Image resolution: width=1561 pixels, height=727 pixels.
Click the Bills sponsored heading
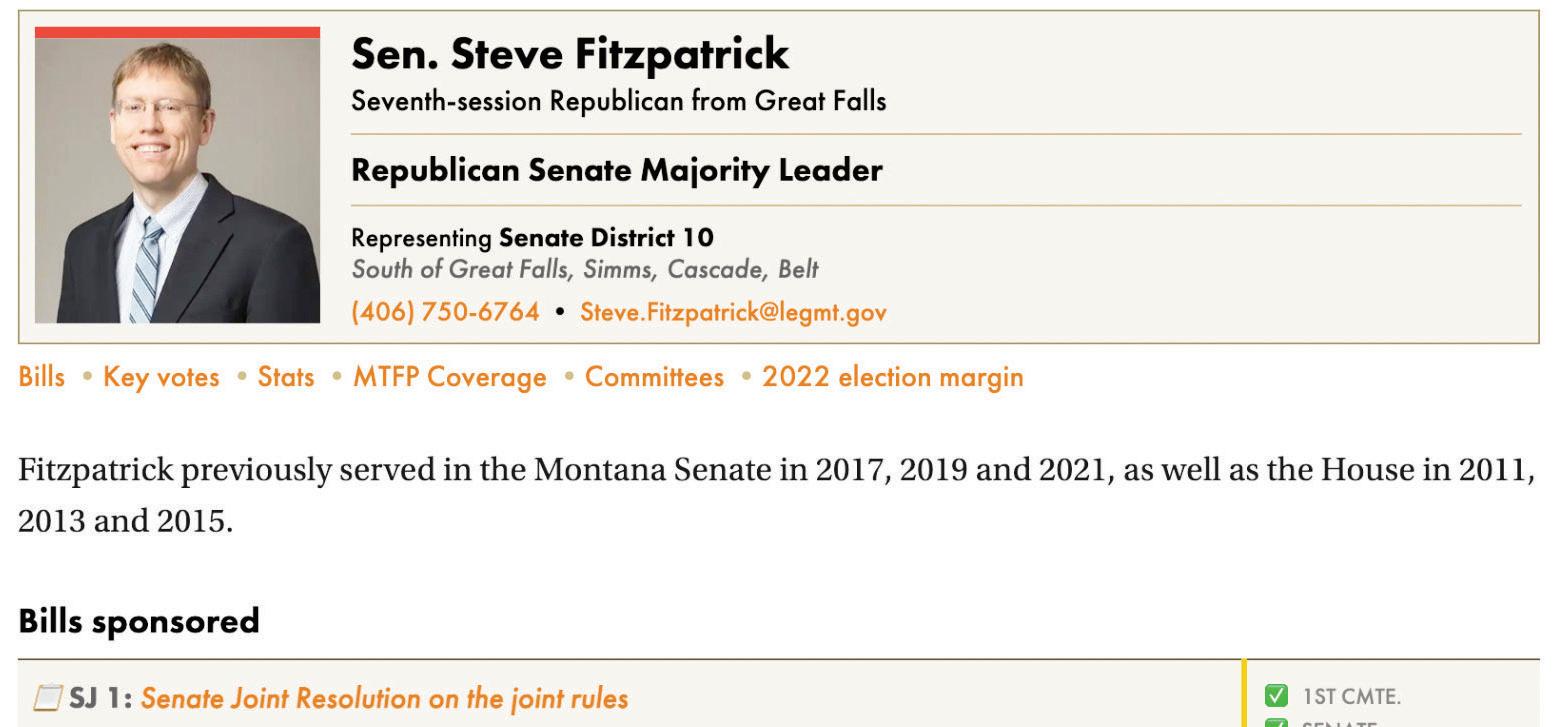[139, 621]
